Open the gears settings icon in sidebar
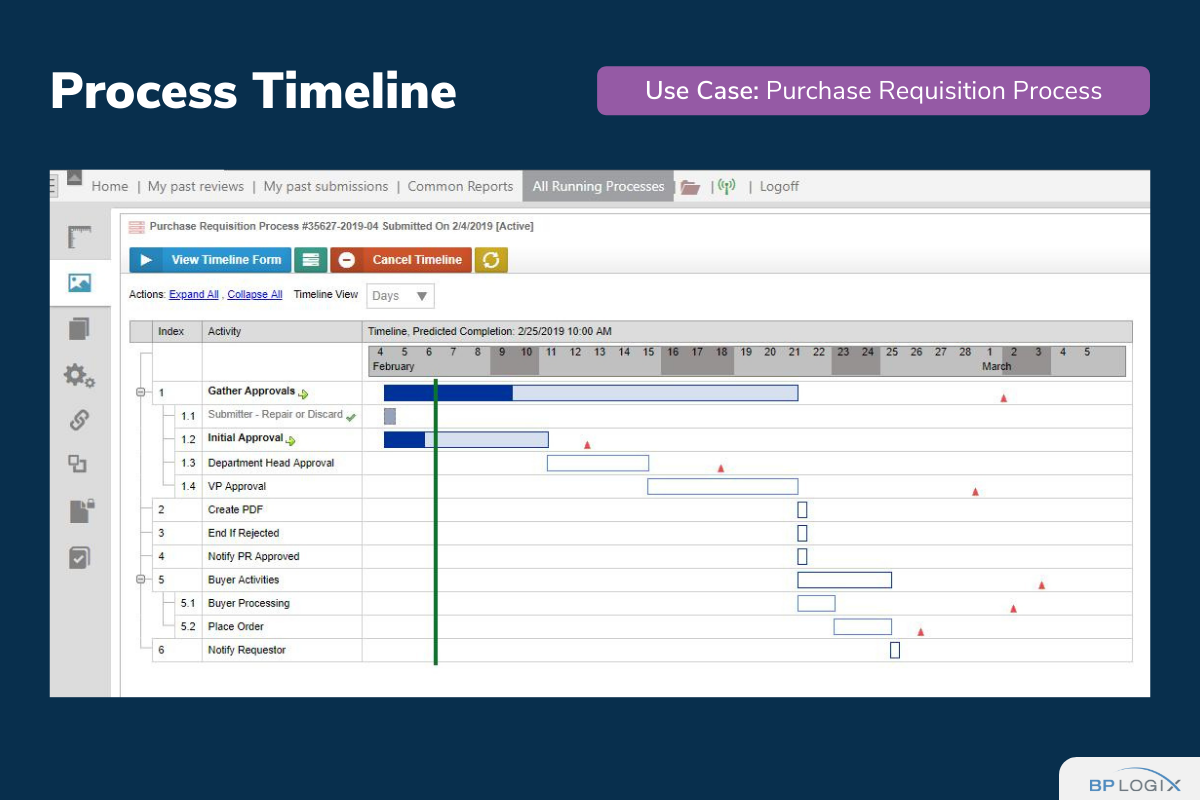 [80, 375]
